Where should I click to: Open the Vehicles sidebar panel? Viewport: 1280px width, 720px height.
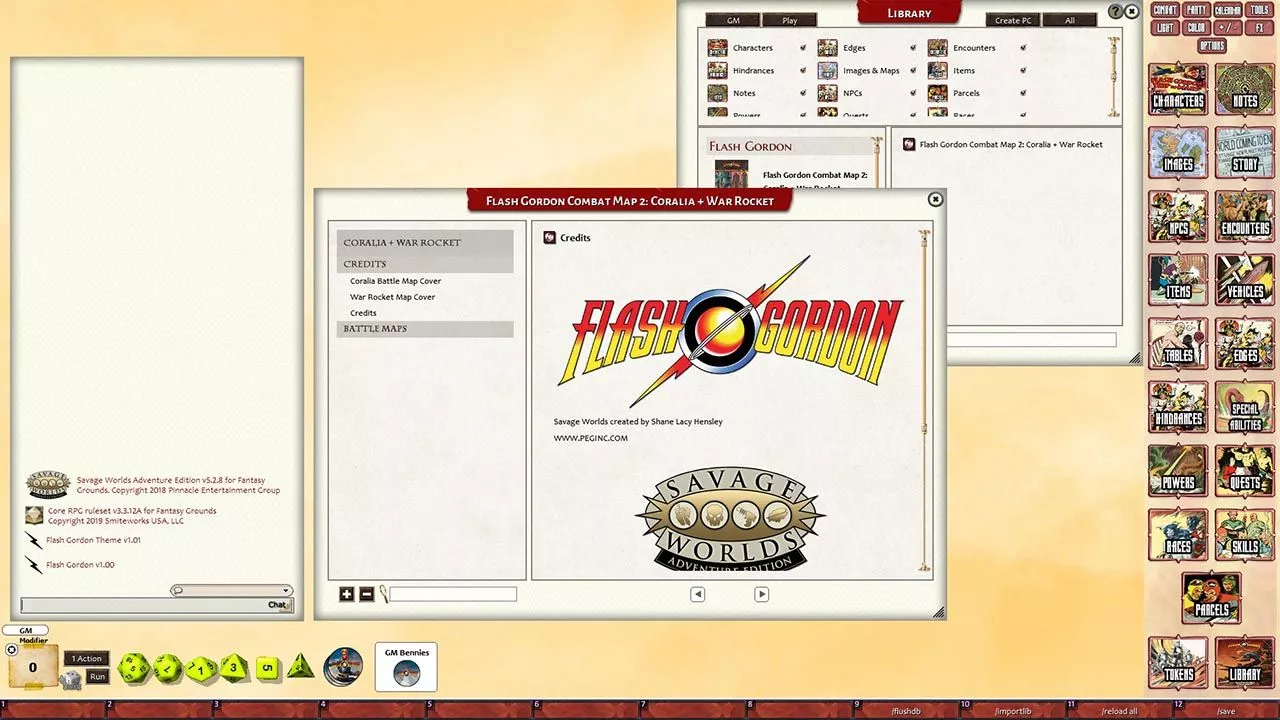[x=1245, y=282]
